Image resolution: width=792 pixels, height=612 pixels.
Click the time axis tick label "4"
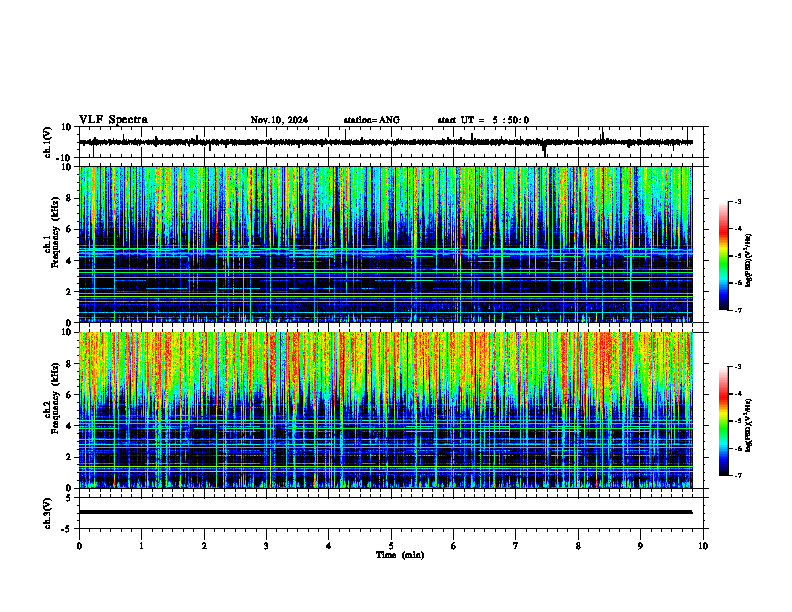pyautogui.click(x=329, y=546)
